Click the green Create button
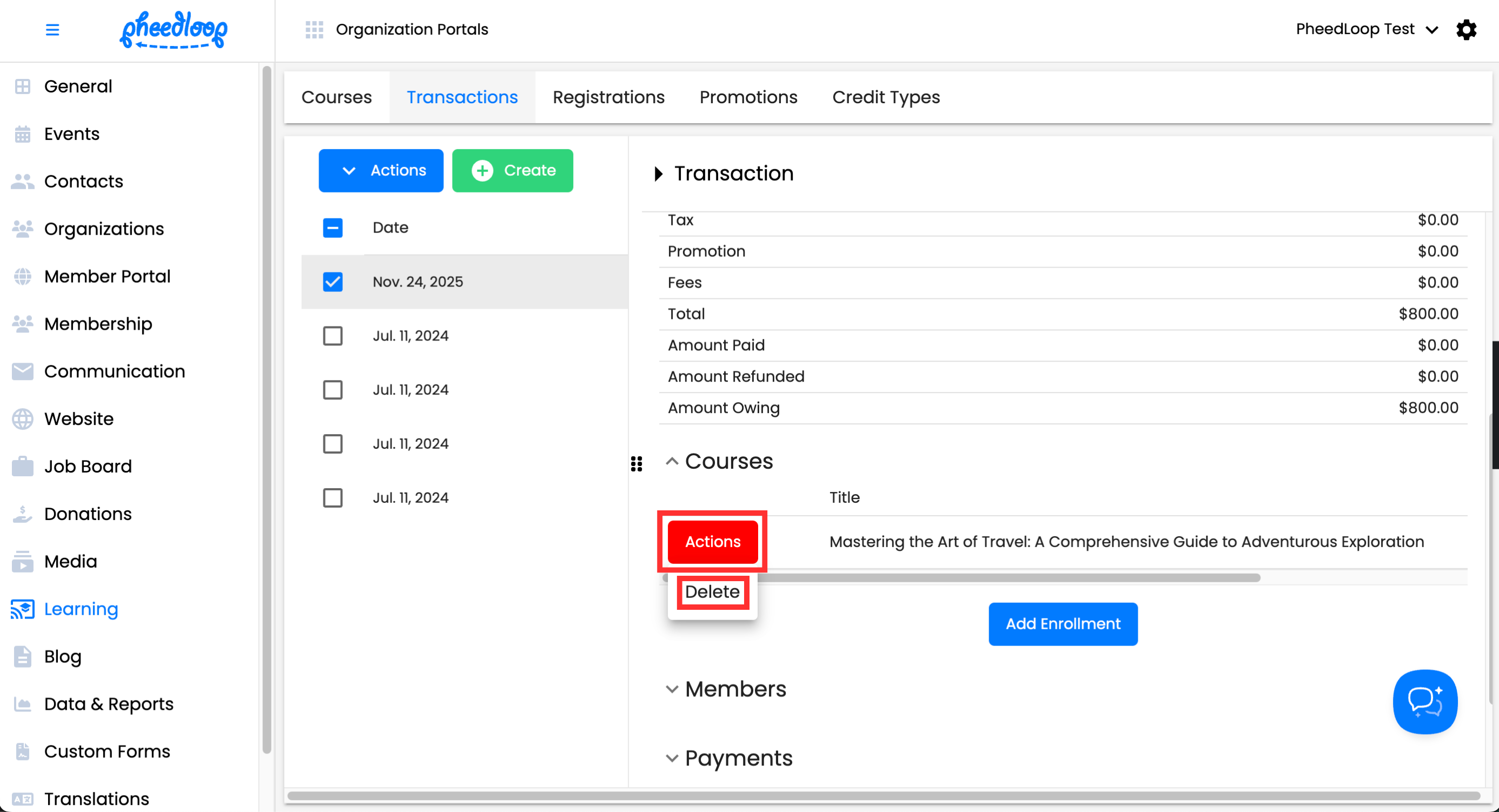 tap(512, 170)
